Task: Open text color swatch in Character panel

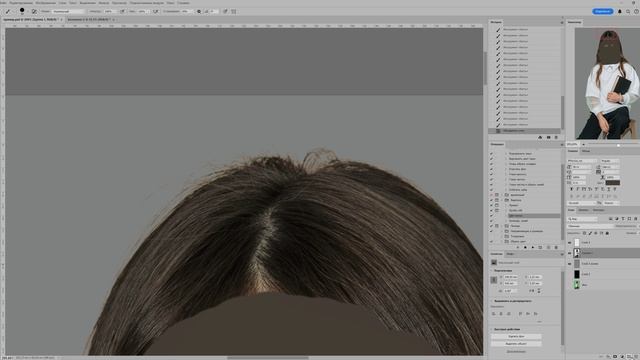Action: pyautogui.click(x=613, y=182)
